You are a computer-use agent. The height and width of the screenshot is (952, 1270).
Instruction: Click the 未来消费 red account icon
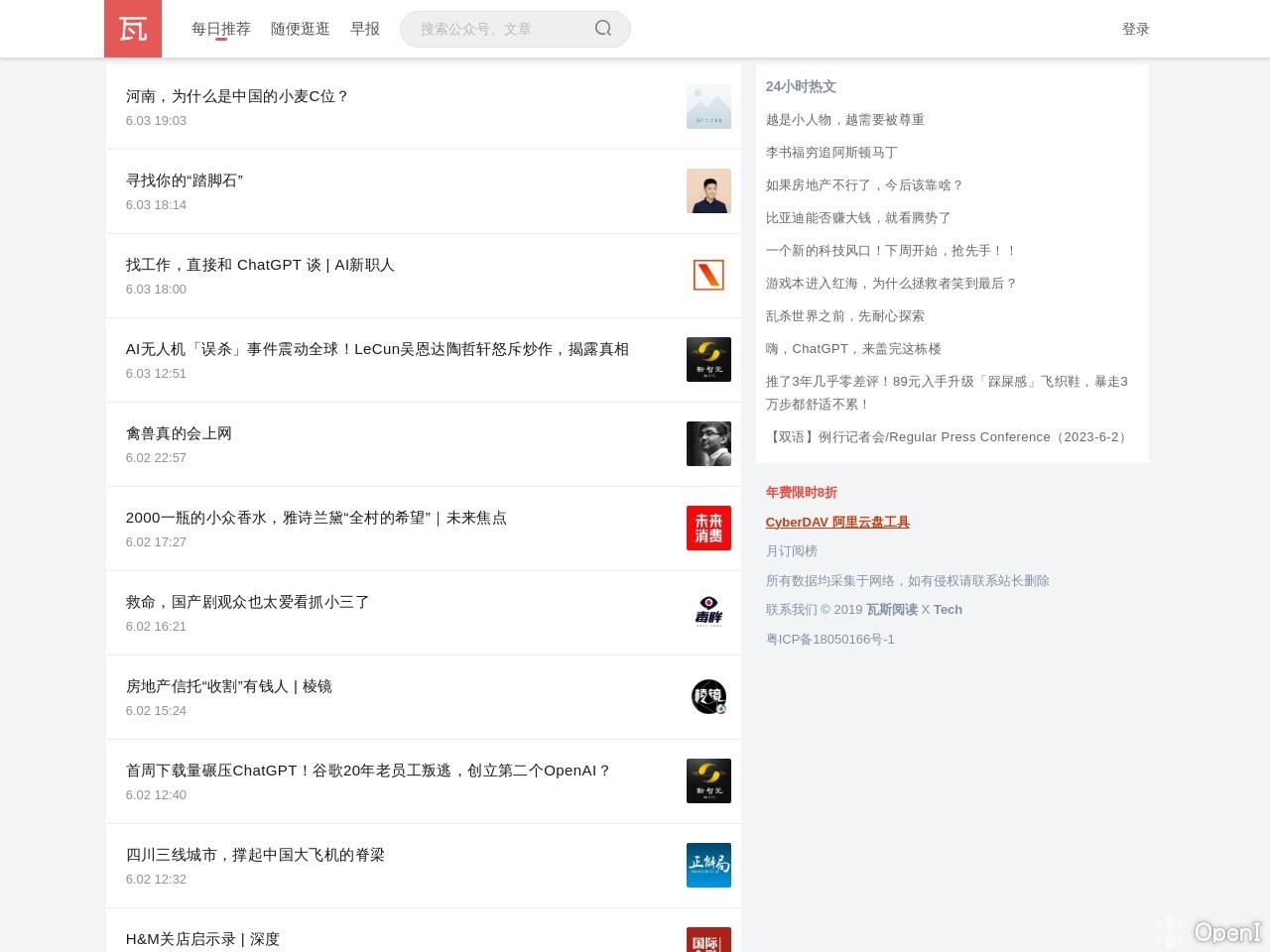click(708, 528)
